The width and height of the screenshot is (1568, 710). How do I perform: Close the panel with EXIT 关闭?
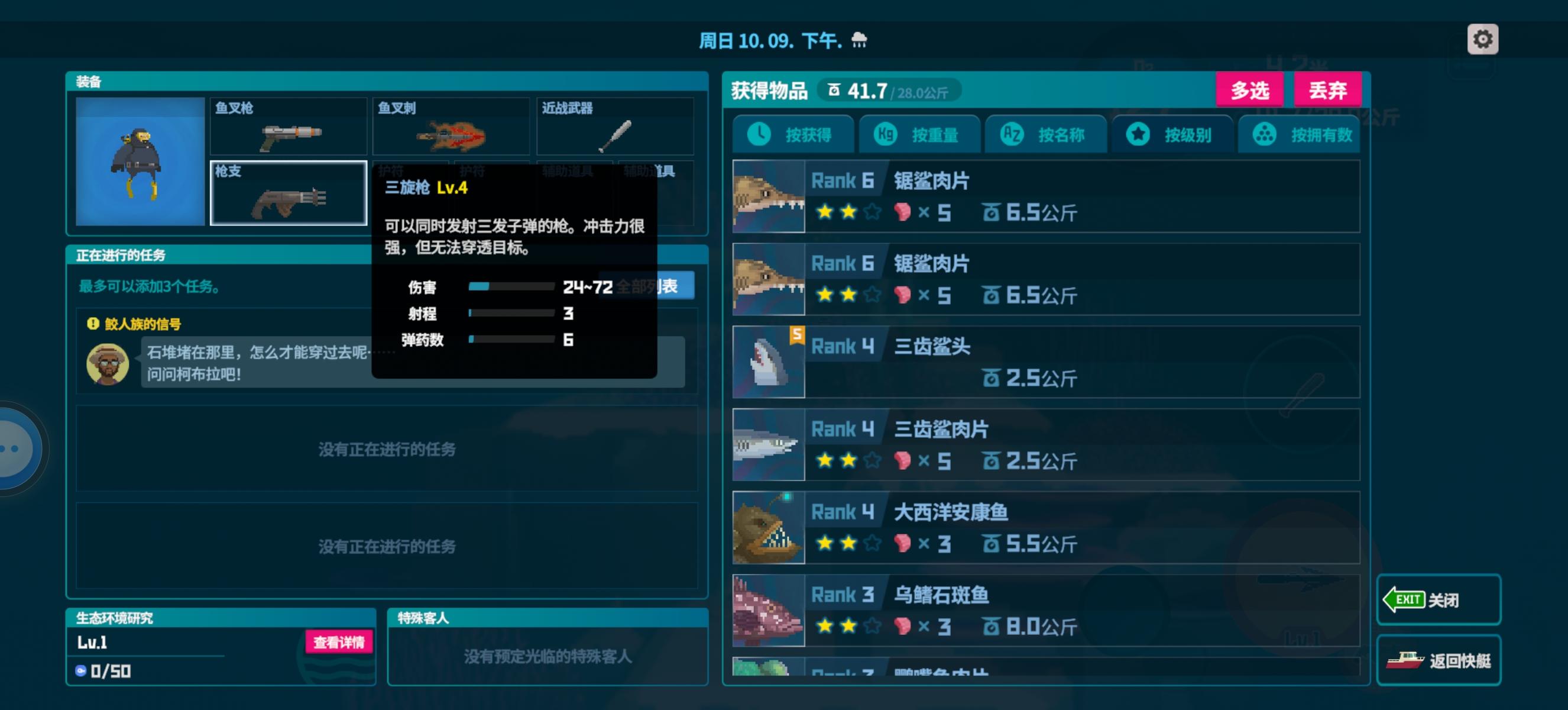point(1439,600)
